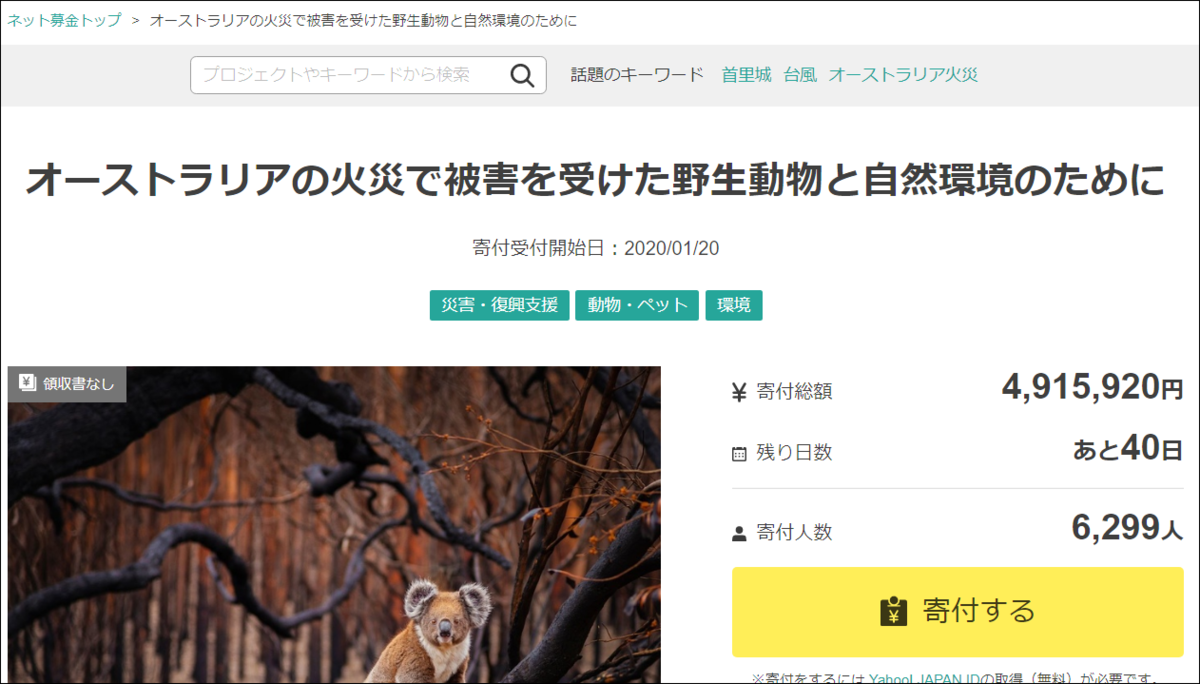
Task: Click the calendar icon beside 残り日数
Action: pyautogui.click(x=739, y=453)
